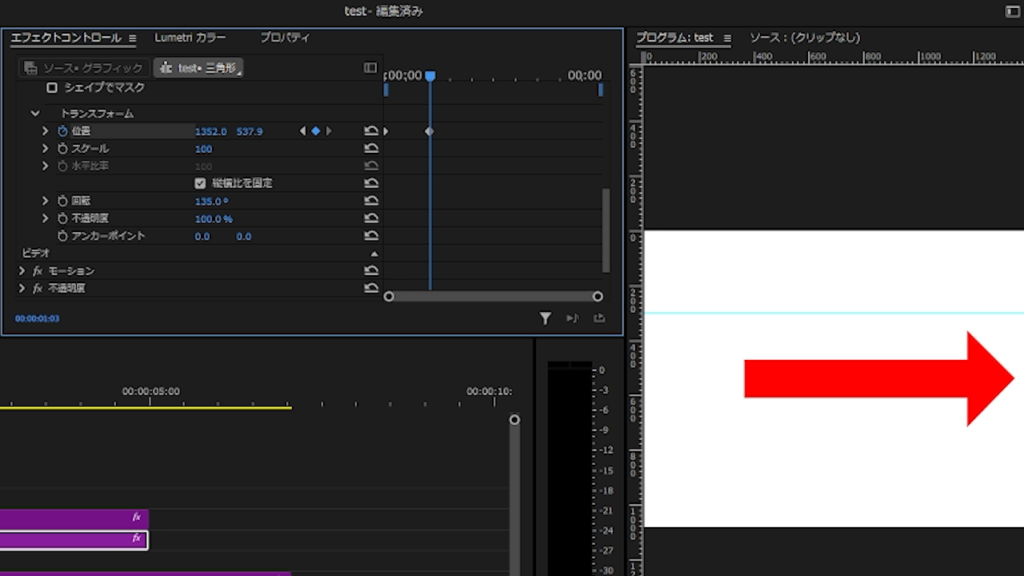Click the スケール value 100

pos(203,150)
